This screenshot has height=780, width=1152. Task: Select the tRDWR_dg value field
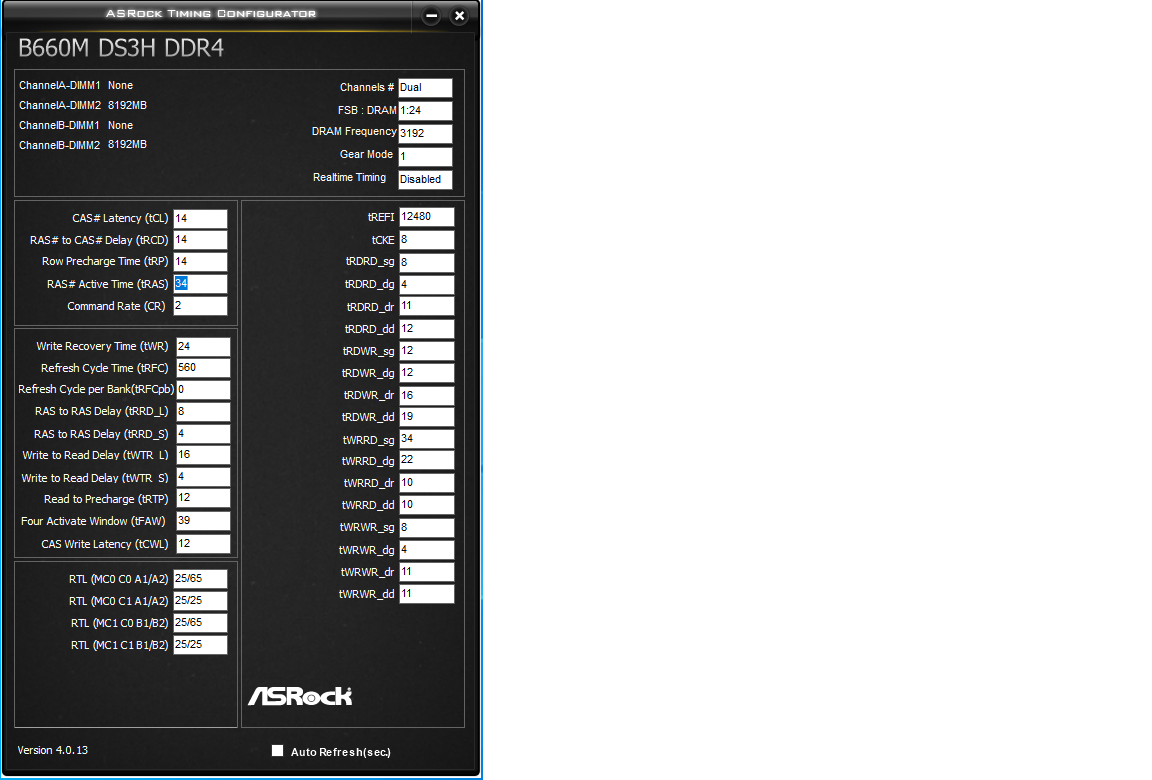pyautogui.click(x=427, y=373)
